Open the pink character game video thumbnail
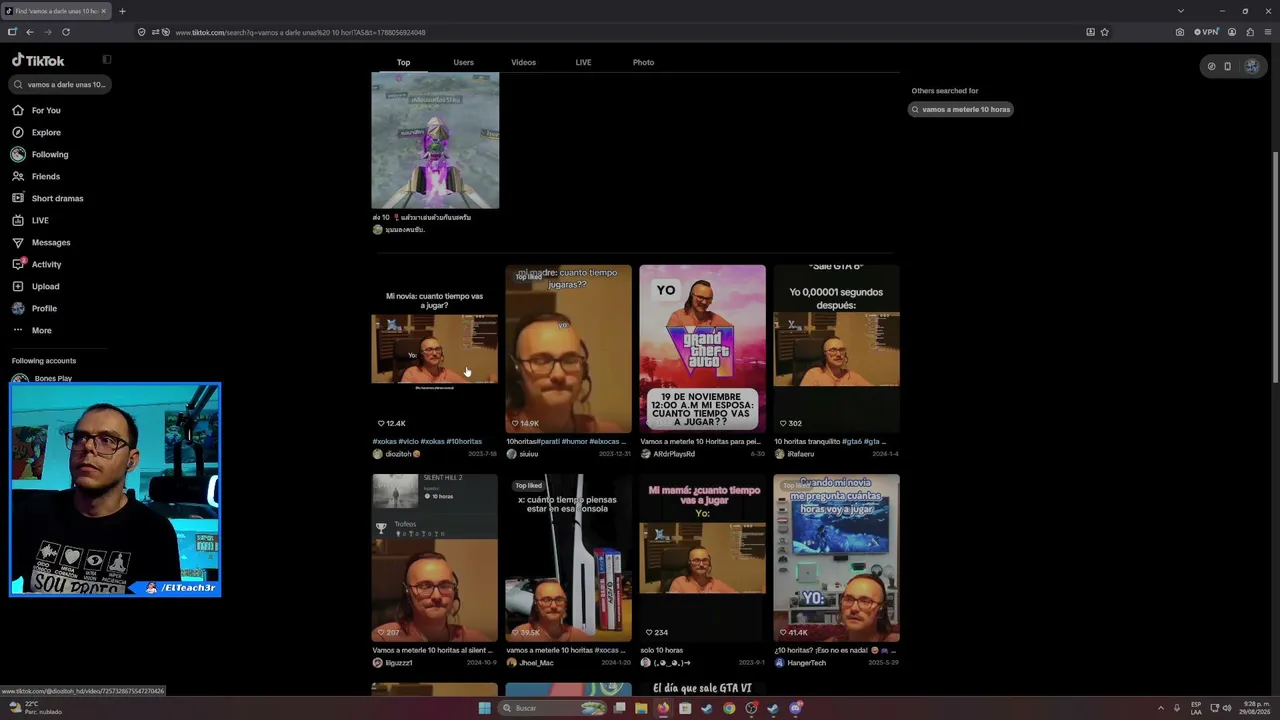Viewport: 1280px width, 720px height. click(435, 140)
